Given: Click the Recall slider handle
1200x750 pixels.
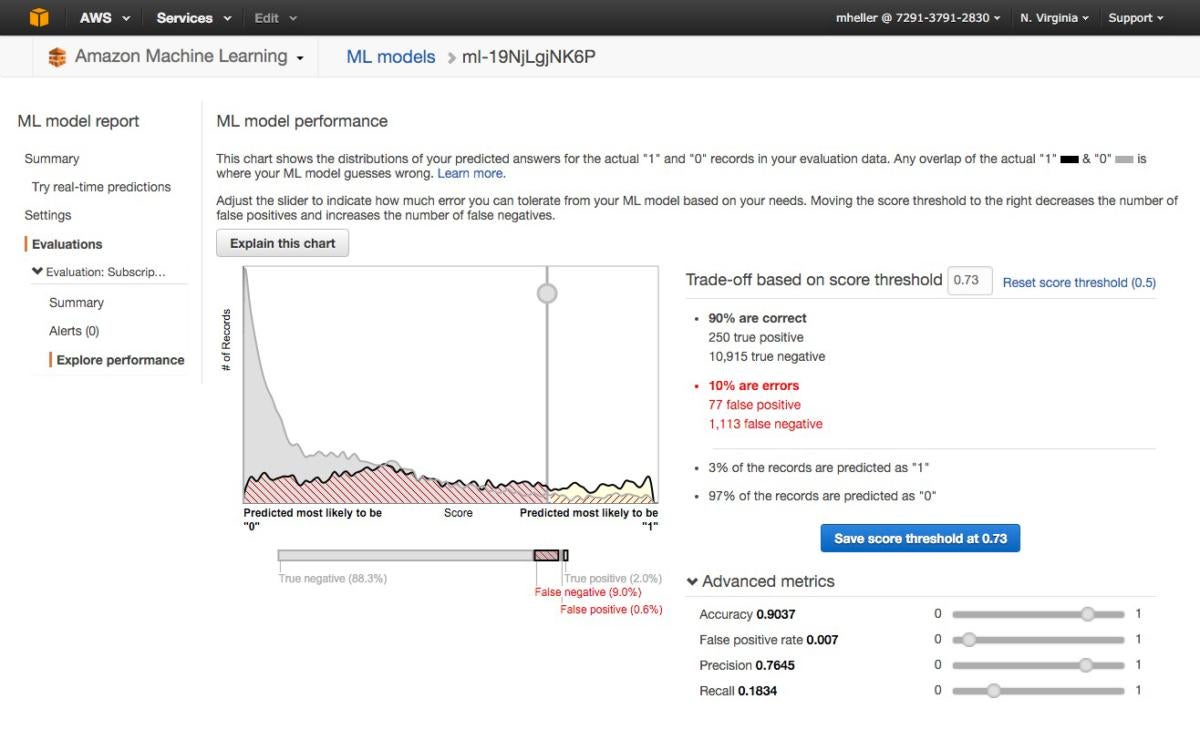Looking at the screenshot, I should [993, 690].
